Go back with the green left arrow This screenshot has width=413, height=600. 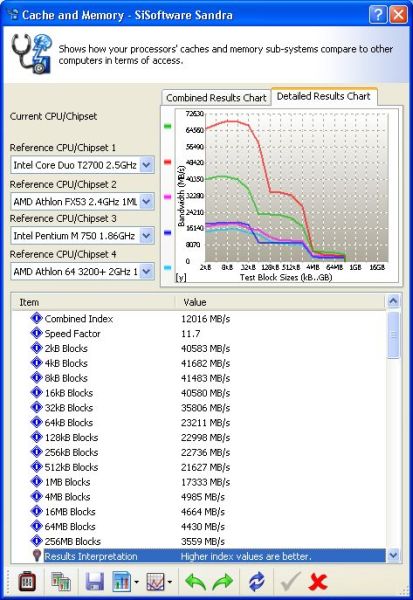(x=196, y=582)
